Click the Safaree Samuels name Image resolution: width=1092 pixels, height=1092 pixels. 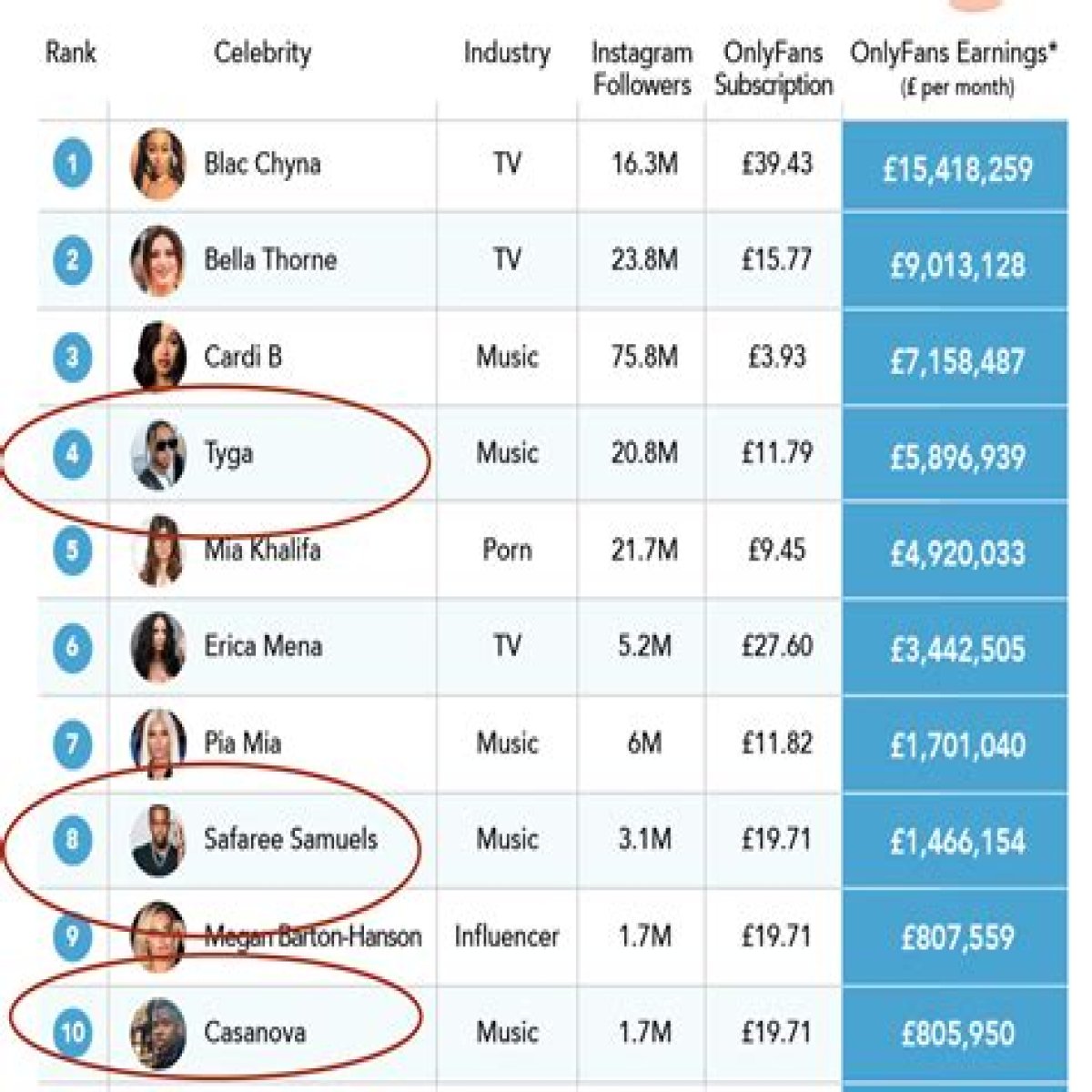coord(290,838)
